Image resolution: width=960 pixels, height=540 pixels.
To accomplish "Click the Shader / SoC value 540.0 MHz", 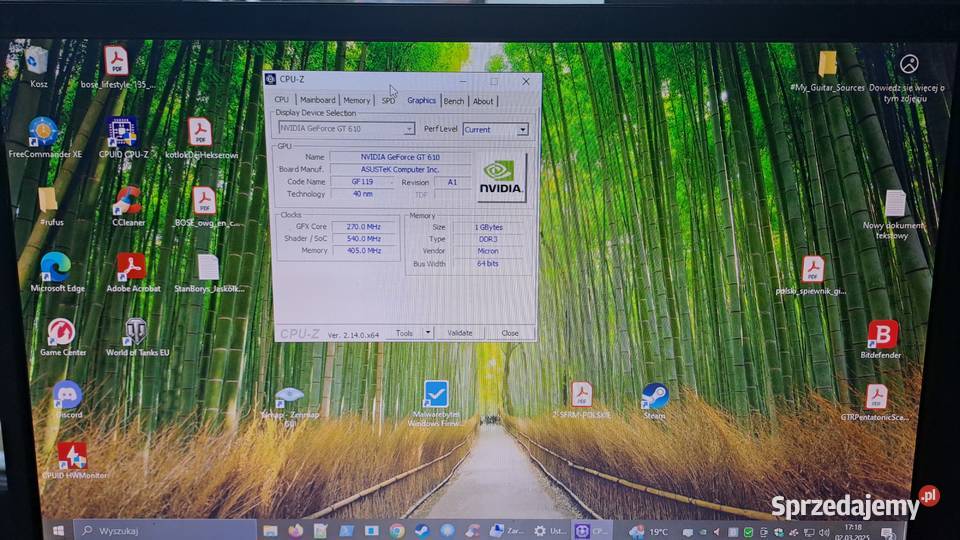I will tap(364, 239).
